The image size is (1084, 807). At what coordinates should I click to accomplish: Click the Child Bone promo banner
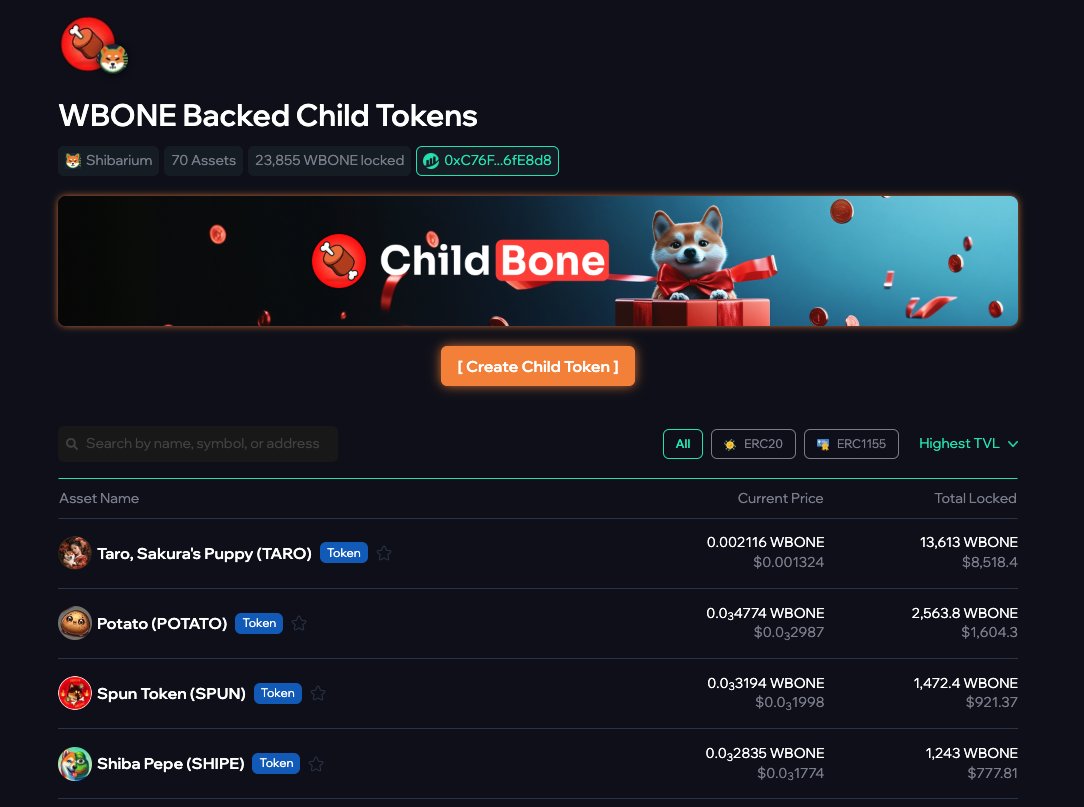tap(538, 261)
